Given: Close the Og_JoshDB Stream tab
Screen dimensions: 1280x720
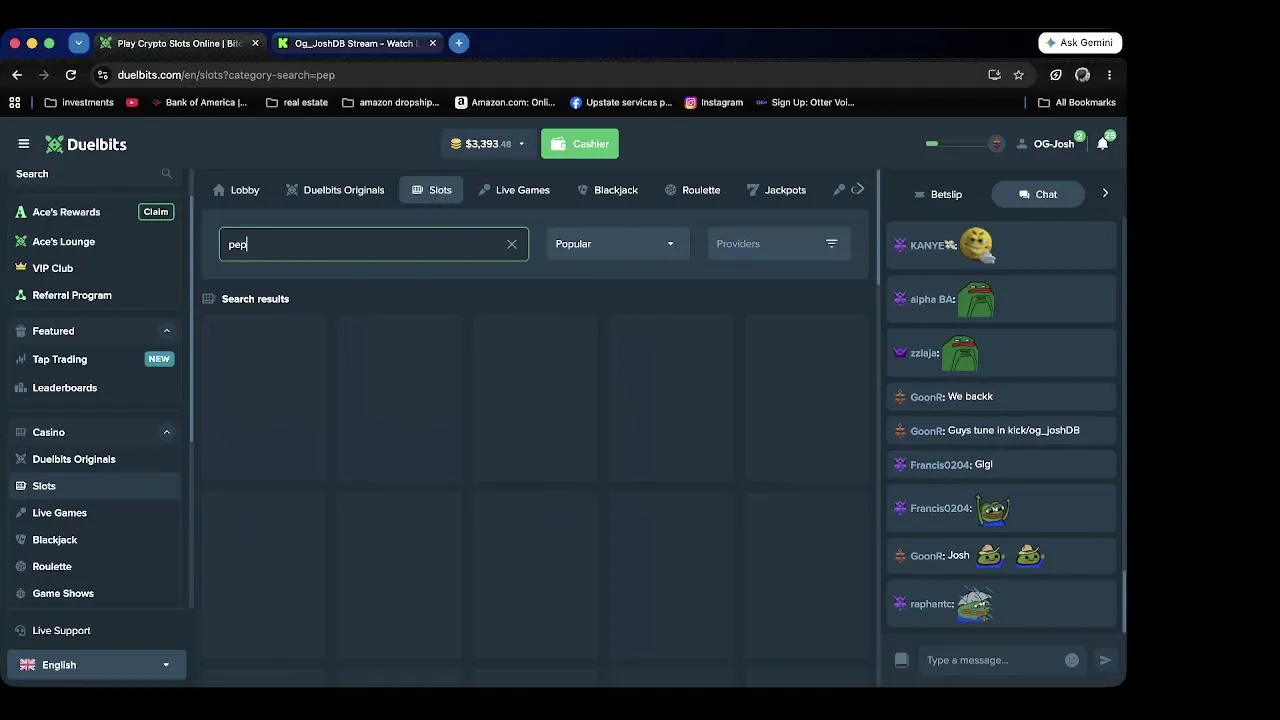Looking at the screenshot, I should coord(433,43).
